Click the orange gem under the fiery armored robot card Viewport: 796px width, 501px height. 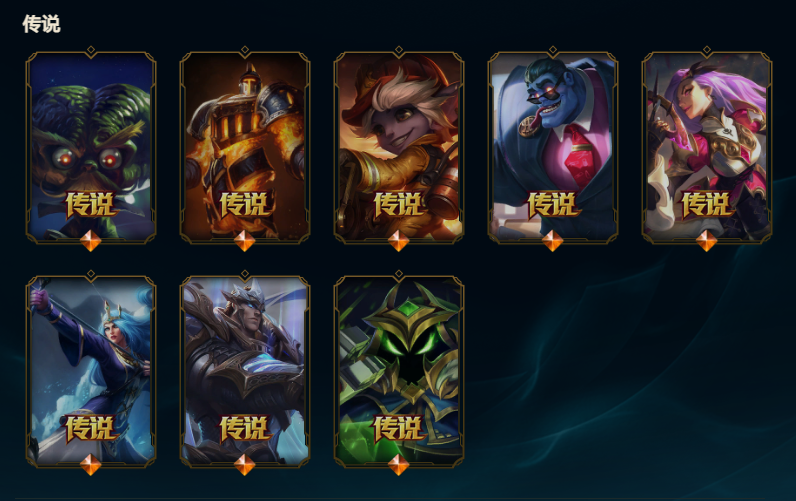(x=245, y=241)
